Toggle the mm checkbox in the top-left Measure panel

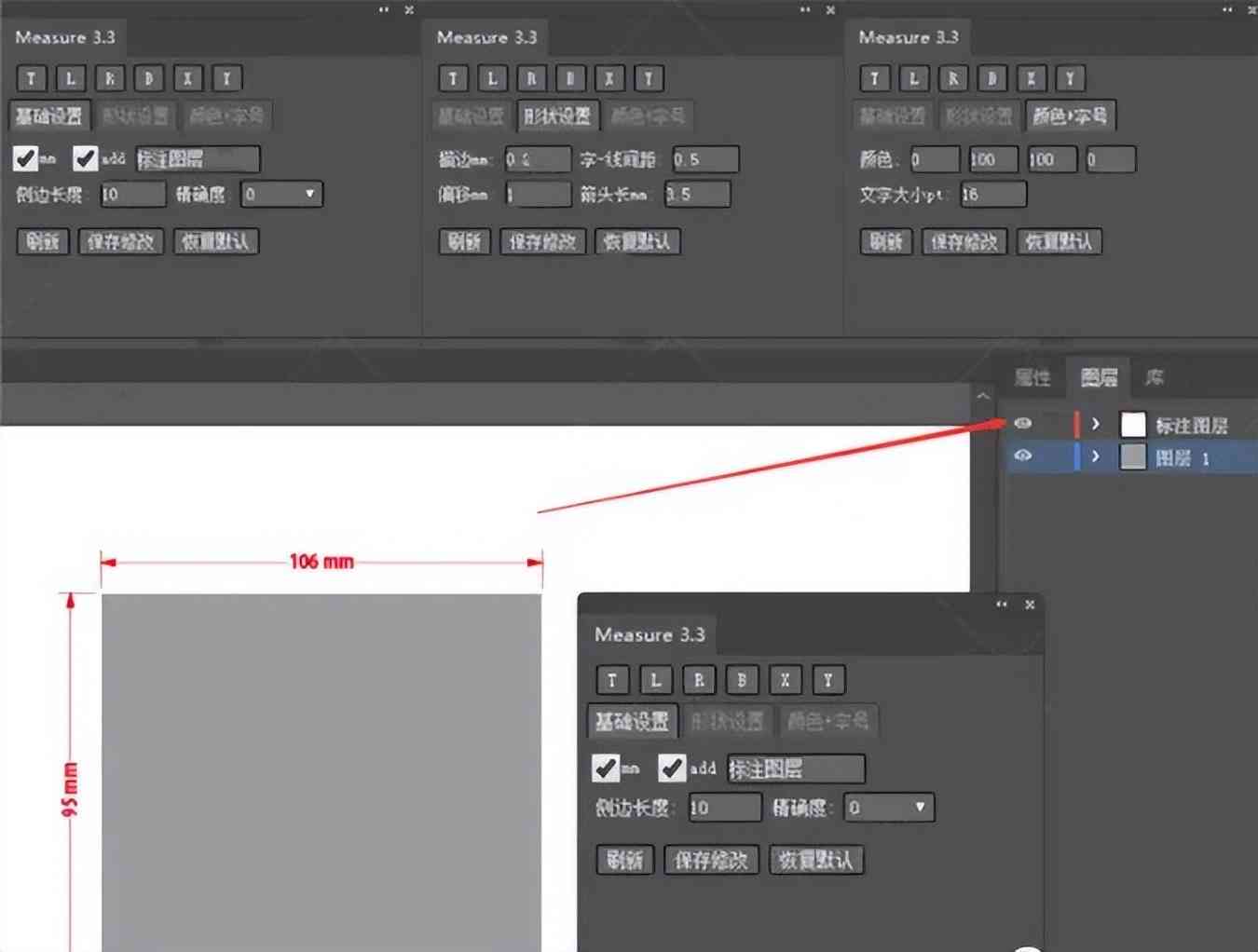pyautogui.click(x=25, y=158)
